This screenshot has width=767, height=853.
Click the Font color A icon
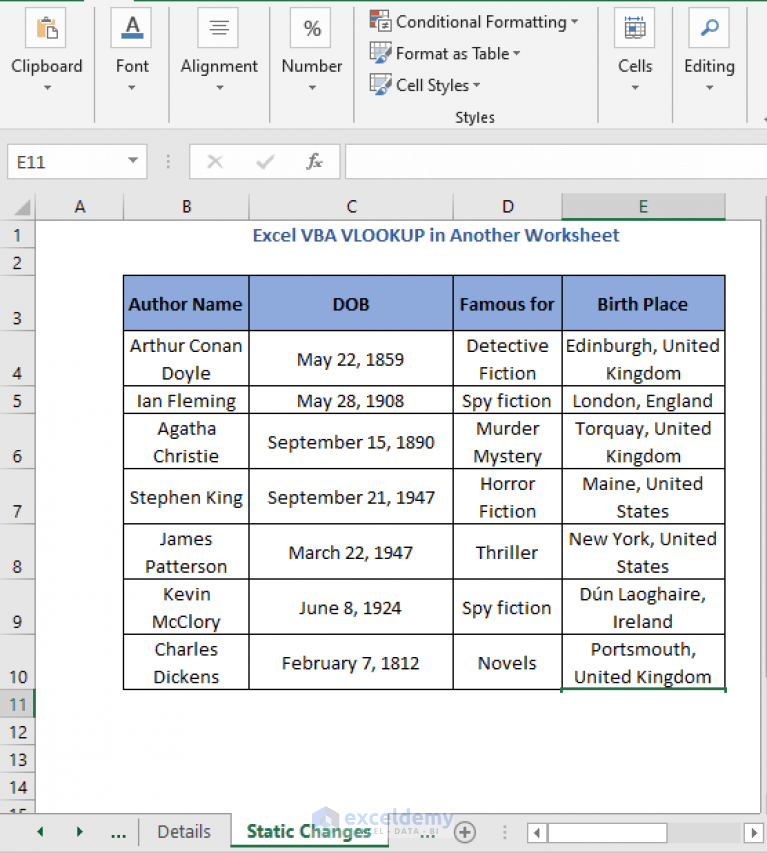pyautogui.click(x=132, y=28)
